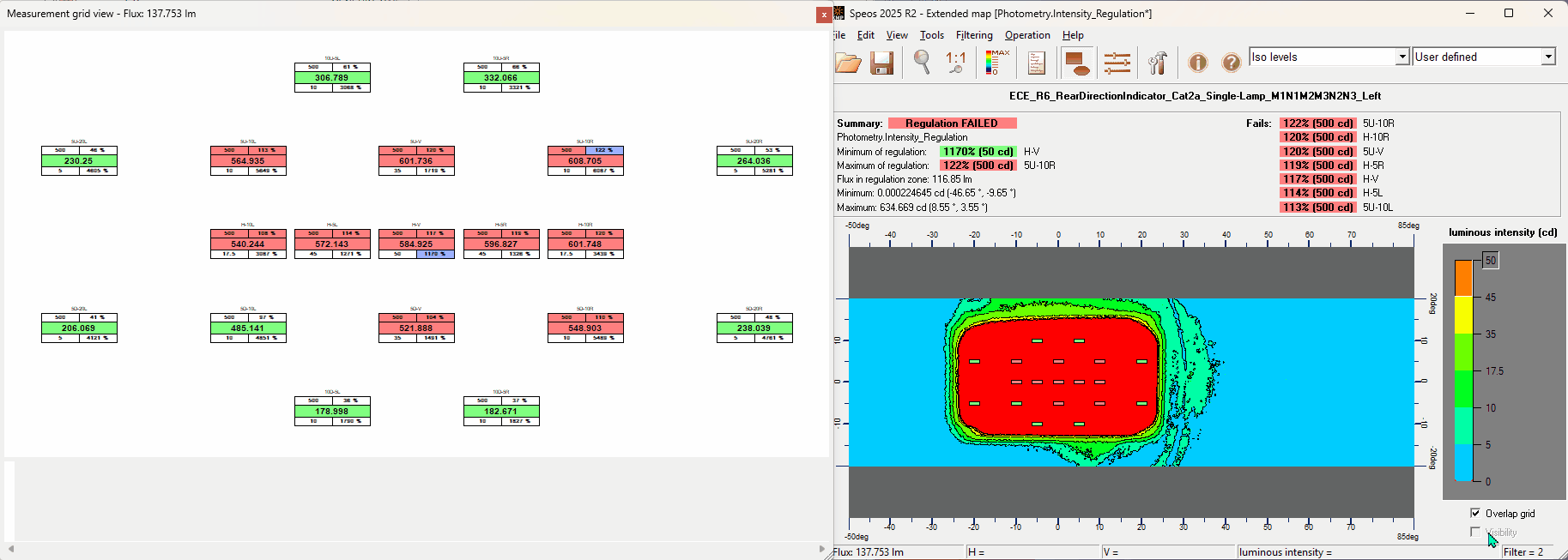This screenshot has width=1568, height=560.
Task: Click grid cell value 564.935
Action: pyautogui.click(x=248, y=160)
